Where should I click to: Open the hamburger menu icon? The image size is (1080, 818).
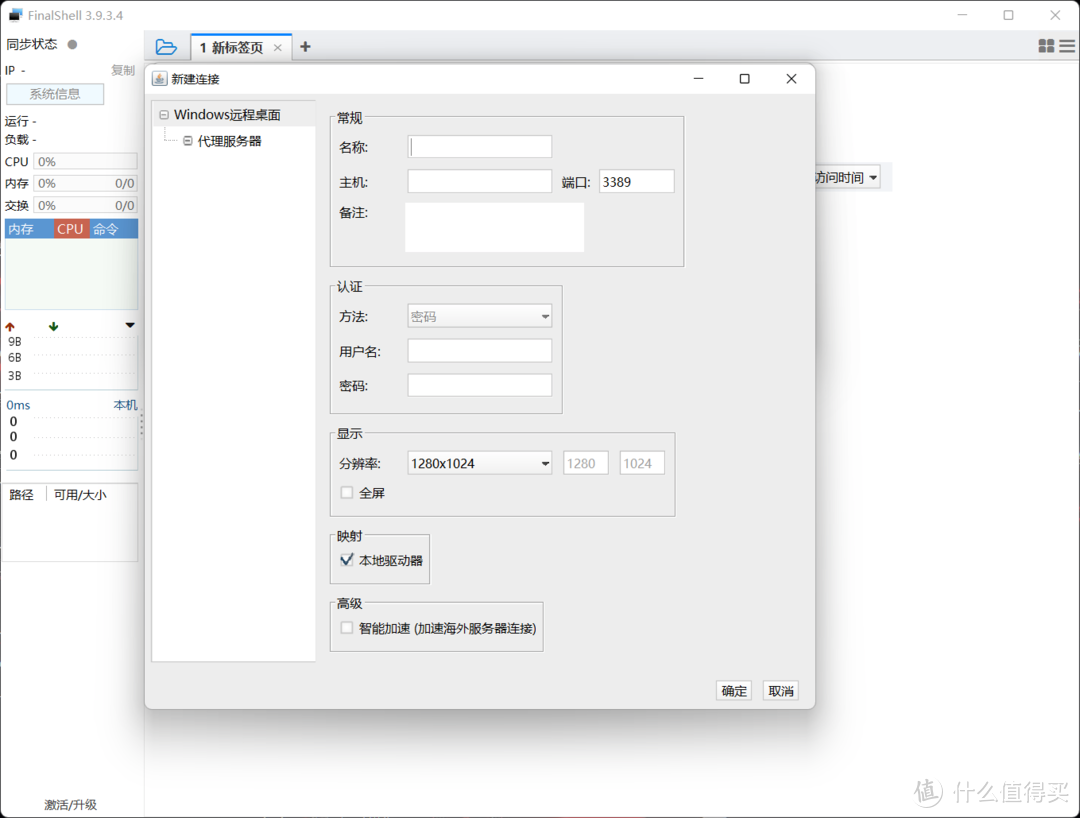1067,46
